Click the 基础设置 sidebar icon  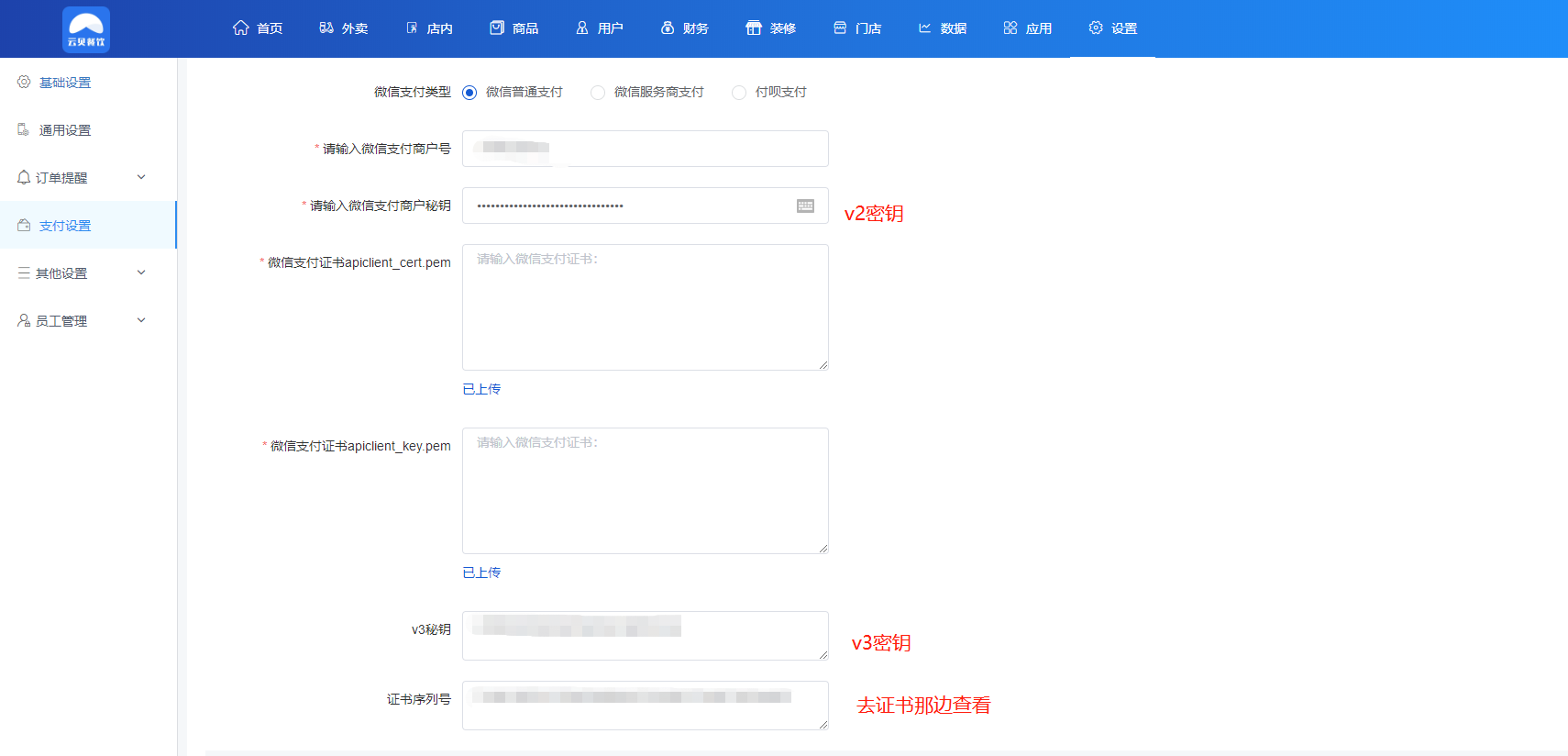(x=24, y=82)
